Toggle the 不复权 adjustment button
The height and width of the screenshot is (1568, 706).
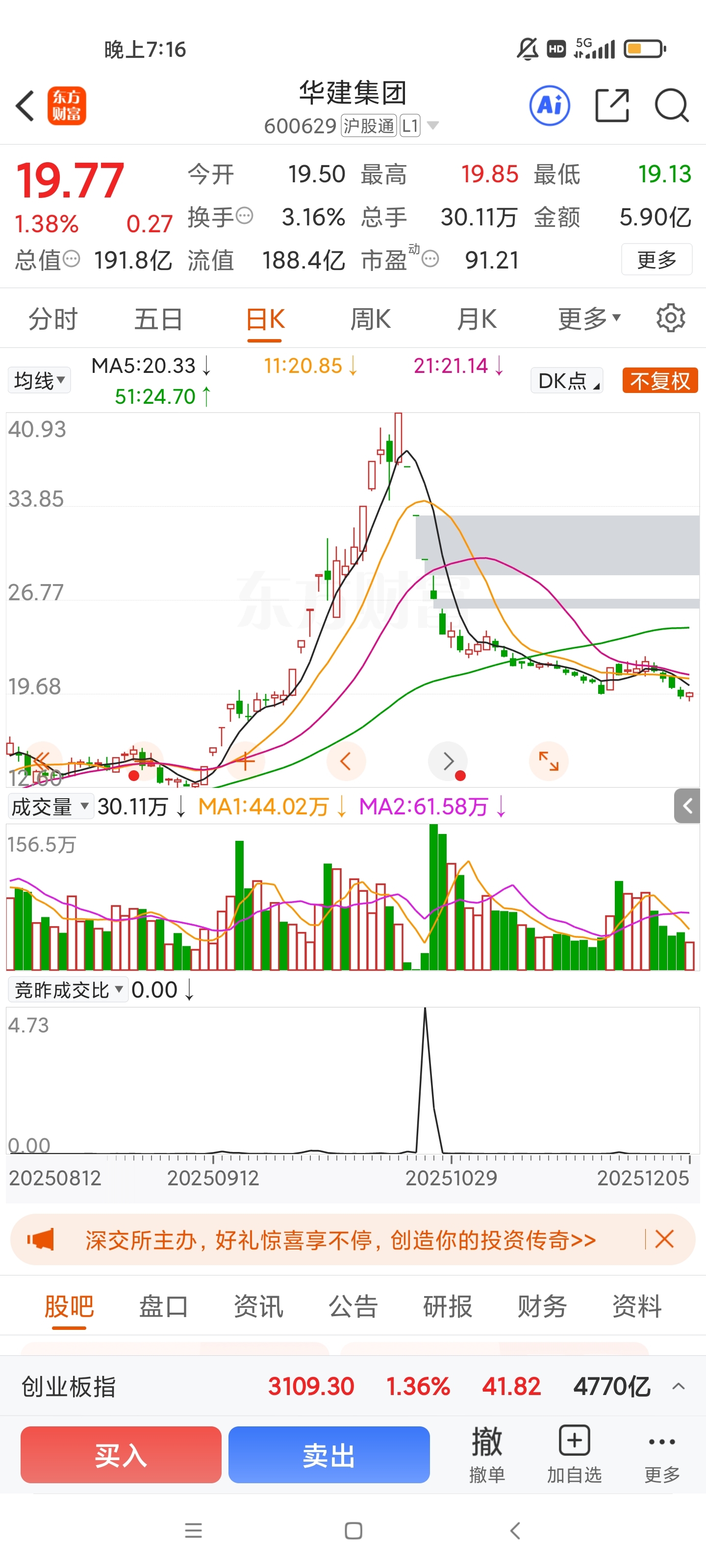(x=660, y=380)
